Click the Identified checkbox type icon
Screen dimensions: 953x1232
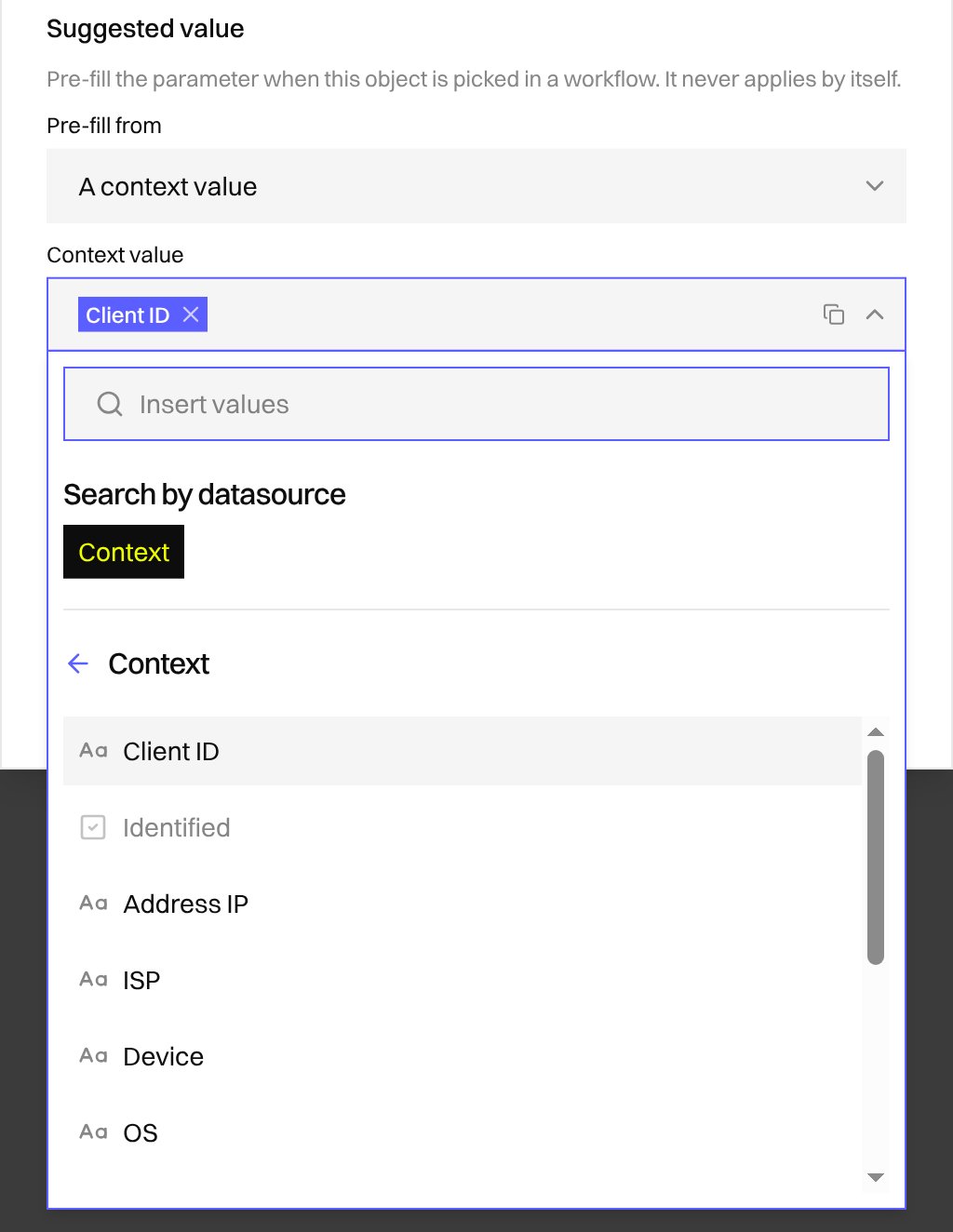pyautogui.click(x=93, y=827)
